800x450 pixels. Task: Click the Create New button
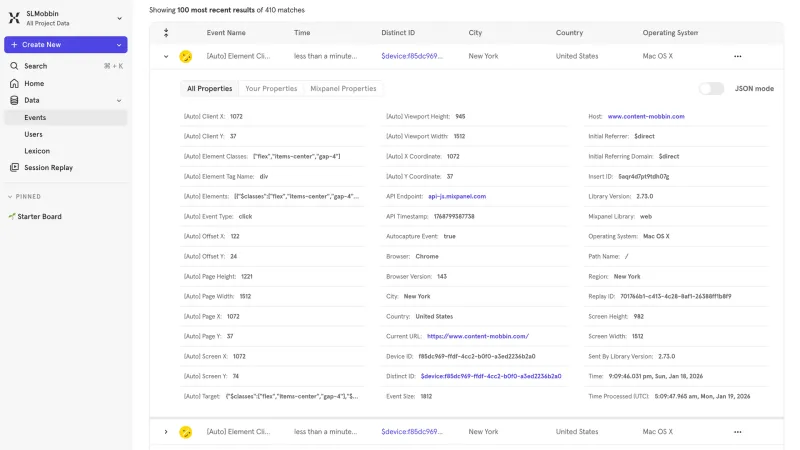[x=66, y=44]
